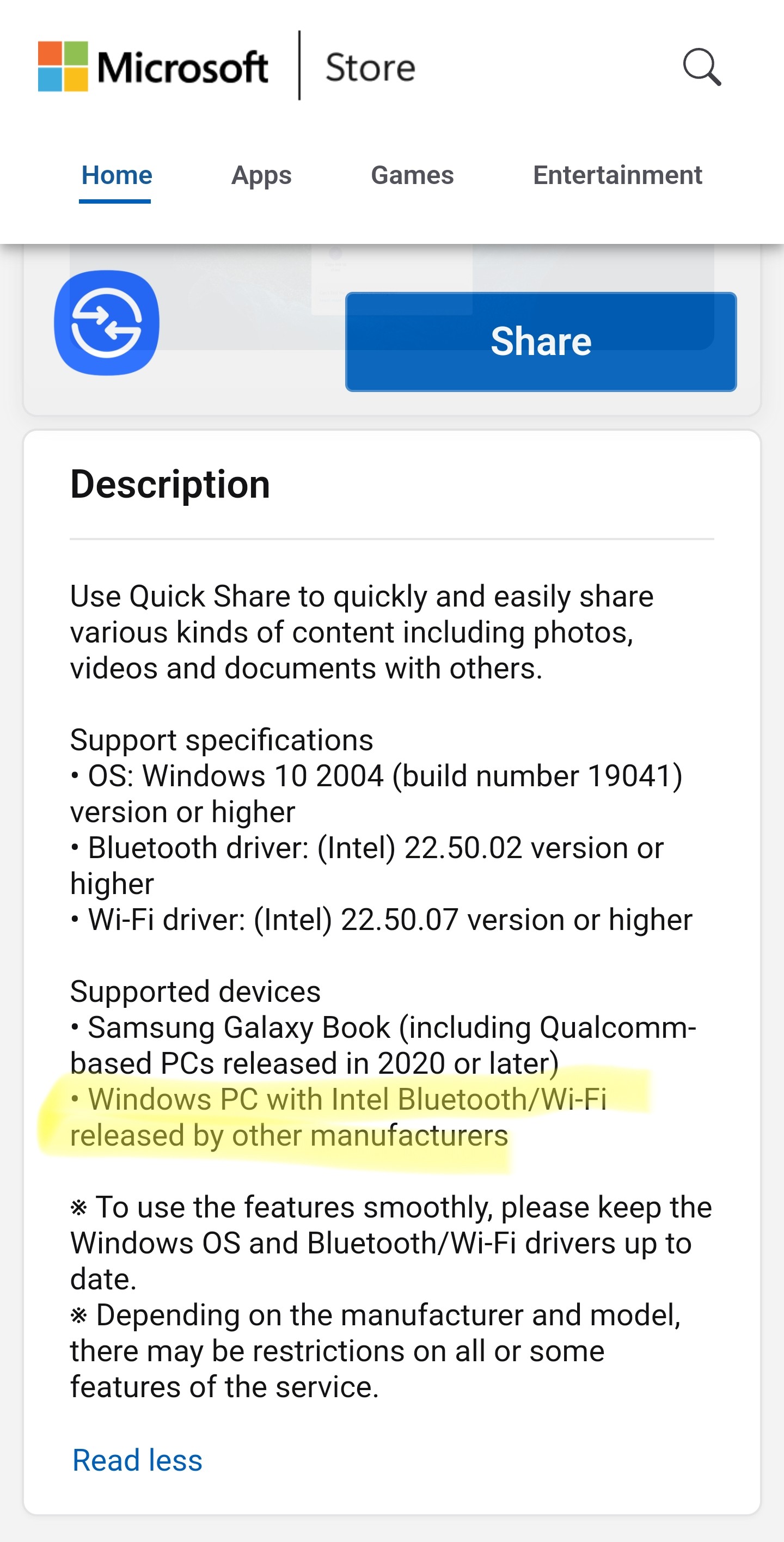Tap the blue Quick Share app icon
Viewport: 784px width, 1542px height.
[x=107, y=323]
